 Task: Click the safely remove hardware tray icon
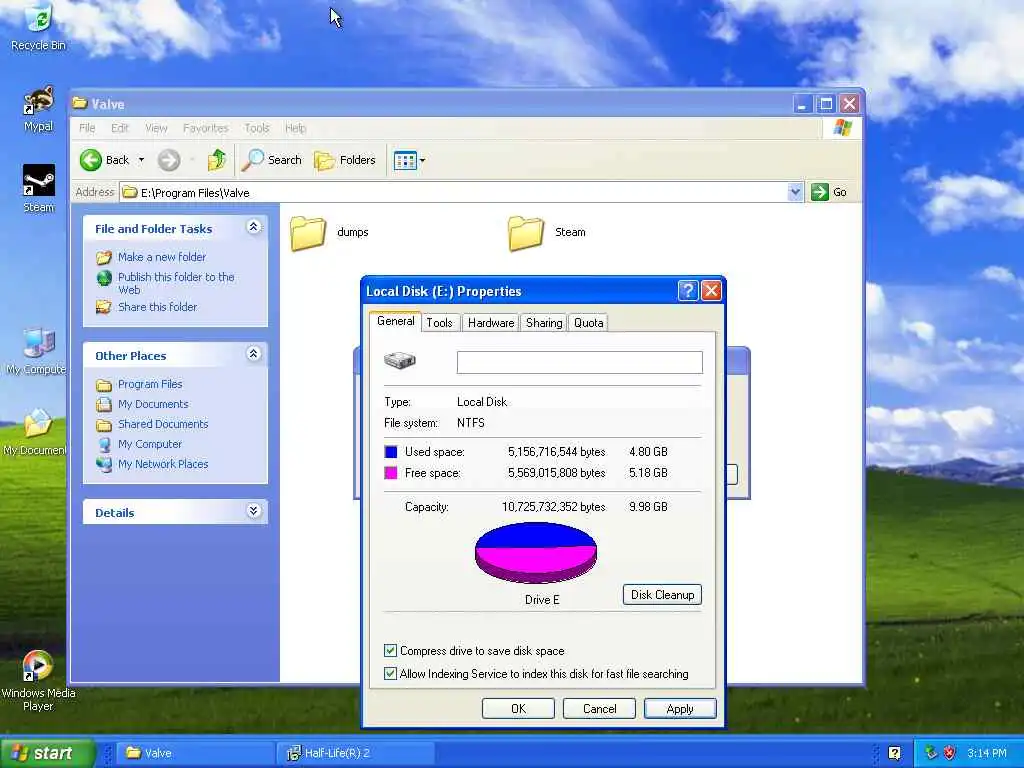(x=931, y=753)
